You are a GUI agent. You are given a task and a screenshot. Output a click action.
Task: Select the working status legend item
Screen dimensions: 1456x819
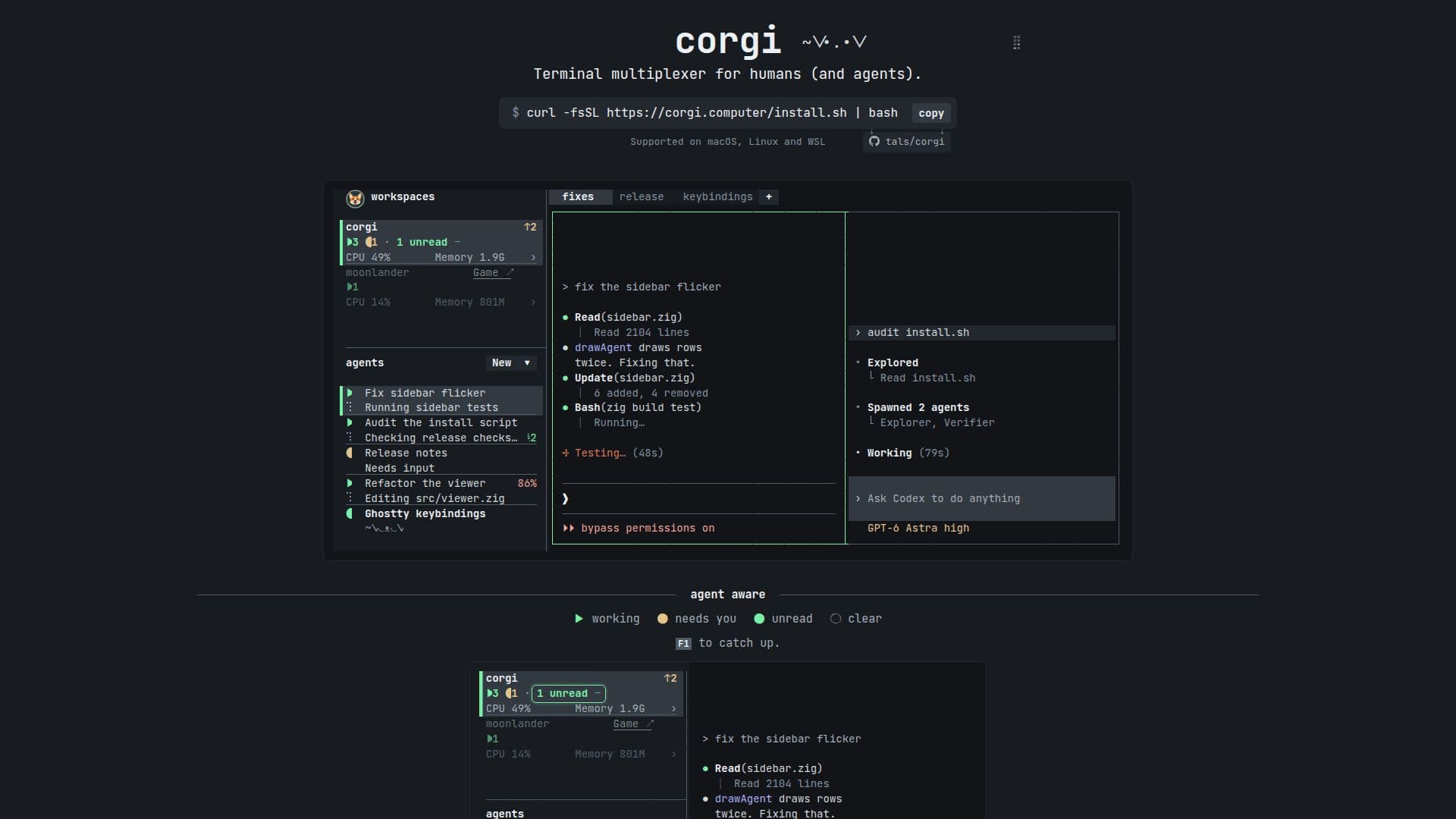pyautogui.click(x=607, y=619)
